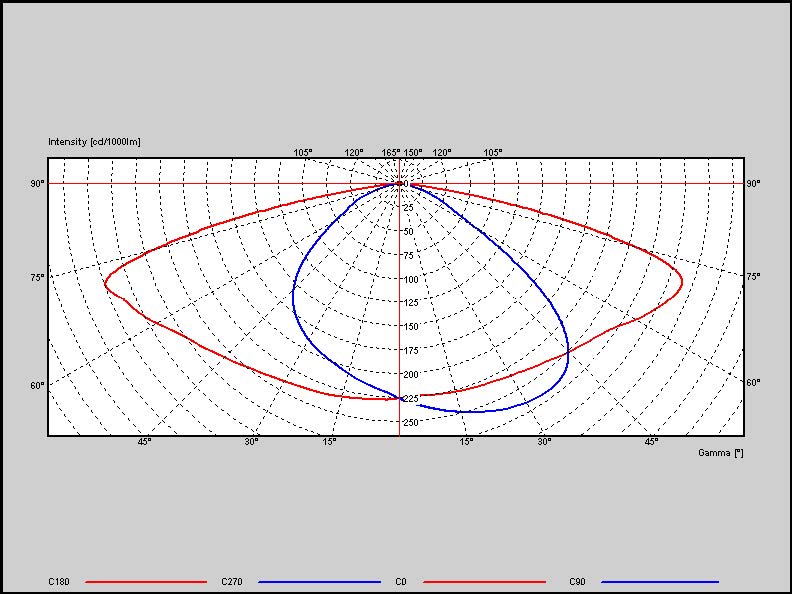Click the 90° label on right edge
This screenshot has width=792, height=594.
tap(753, 183)
